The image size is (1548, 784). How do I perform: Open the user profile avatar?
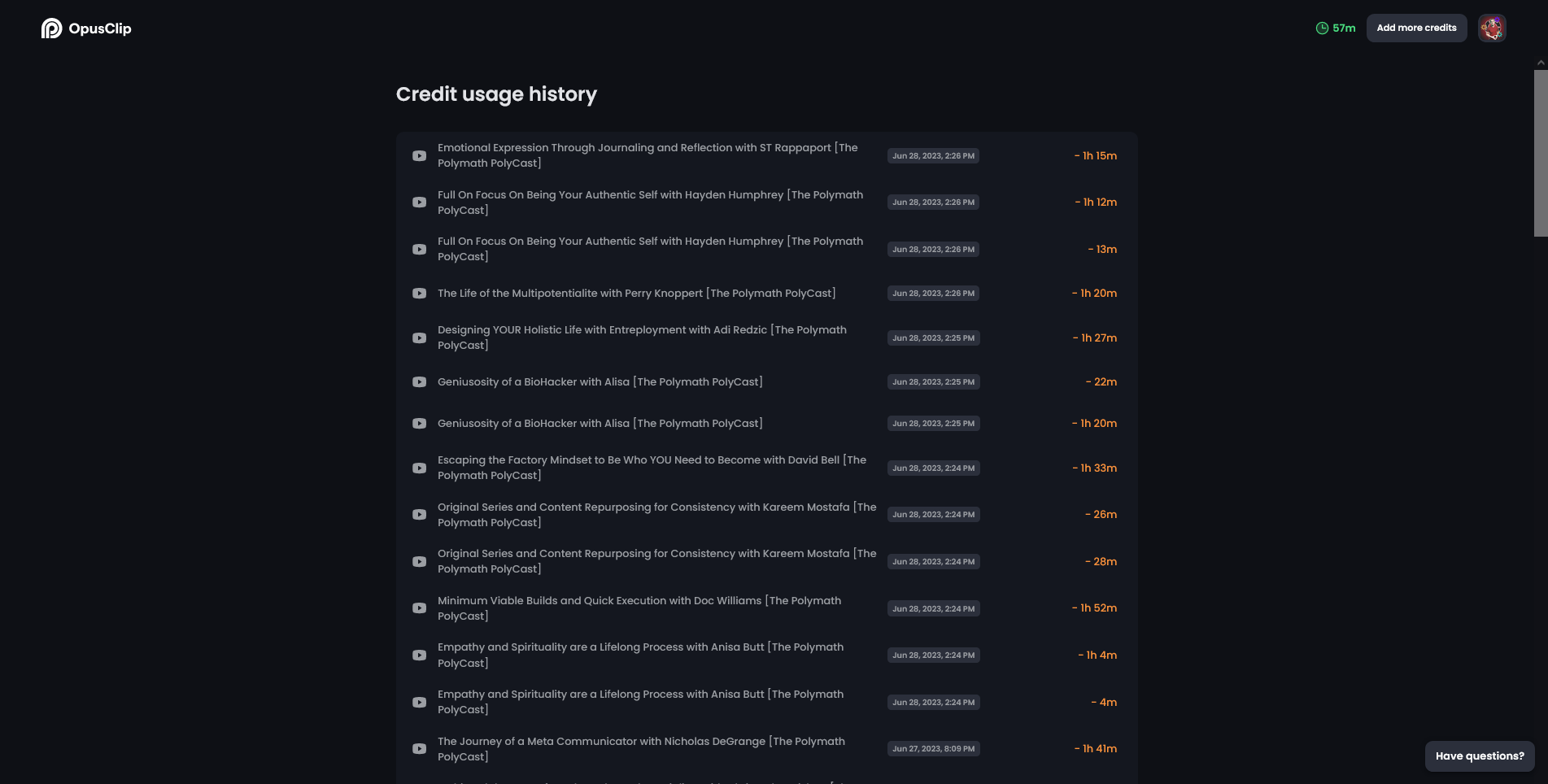(1491, 28)
